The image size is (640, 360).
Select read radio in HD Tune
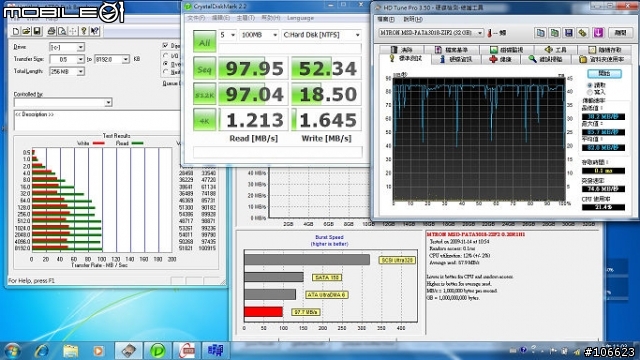point(590,85)
